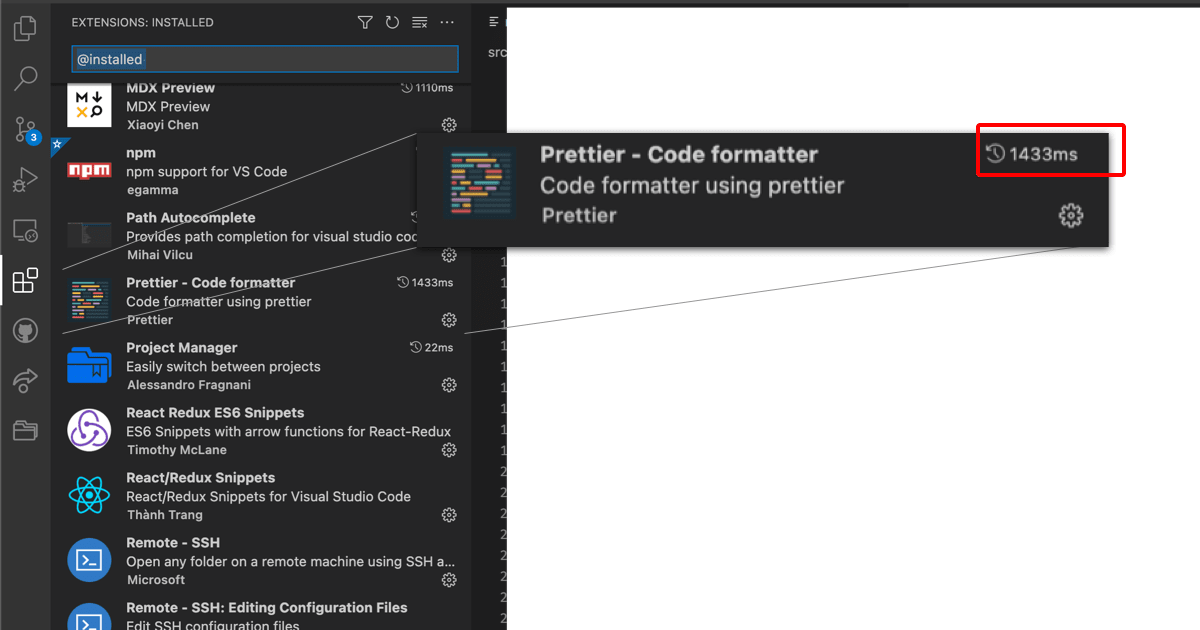The width and height of the screenshot is (1200, 630).
Task: Open the React/Redux Snippets title
Action: coord(200,478)
